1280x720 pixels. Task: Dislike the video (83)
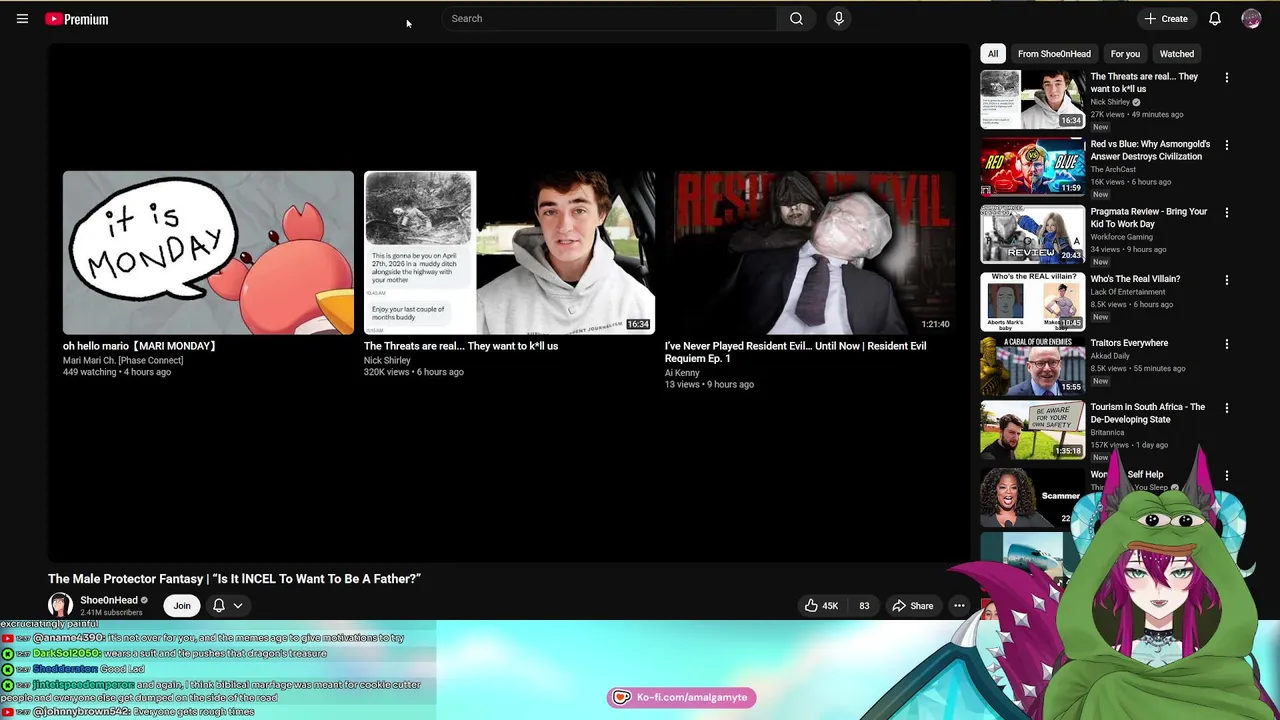tap(862, 605)
